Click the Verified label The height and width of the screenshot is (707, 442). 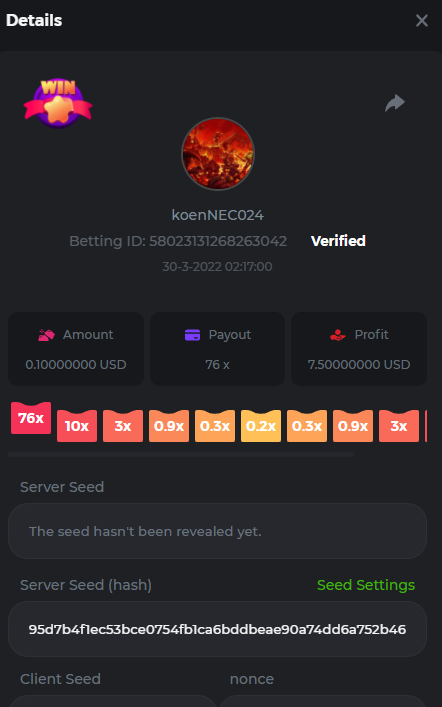[x=338, y=241]
